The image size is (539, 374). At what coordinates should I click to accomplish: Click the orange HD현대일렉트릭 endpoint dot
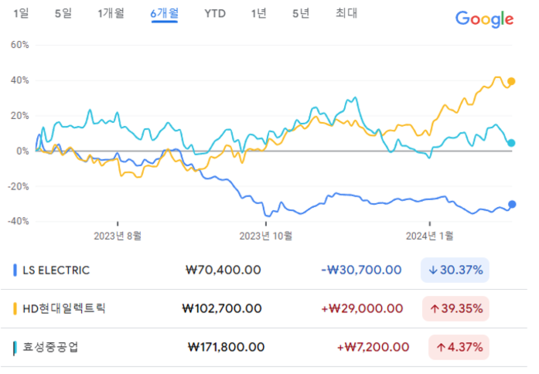(x=511, y=81)
